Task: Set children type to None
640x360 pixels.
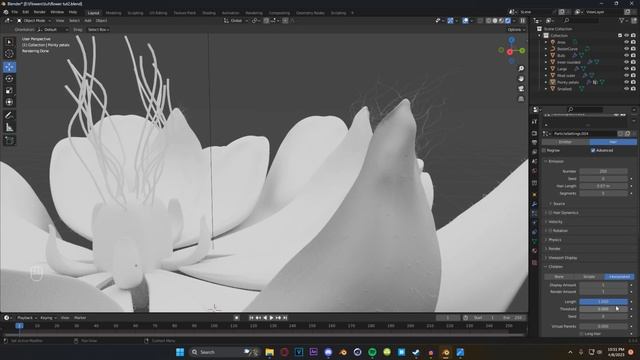Action: (x=559, y=277)
